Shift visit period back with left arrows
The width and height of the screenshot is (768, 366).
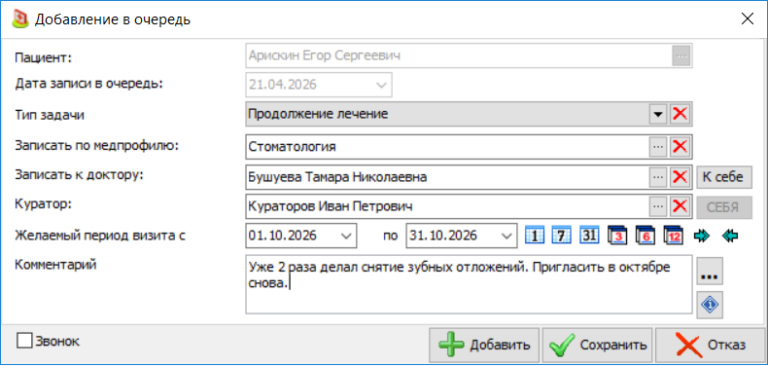[729, 236]
